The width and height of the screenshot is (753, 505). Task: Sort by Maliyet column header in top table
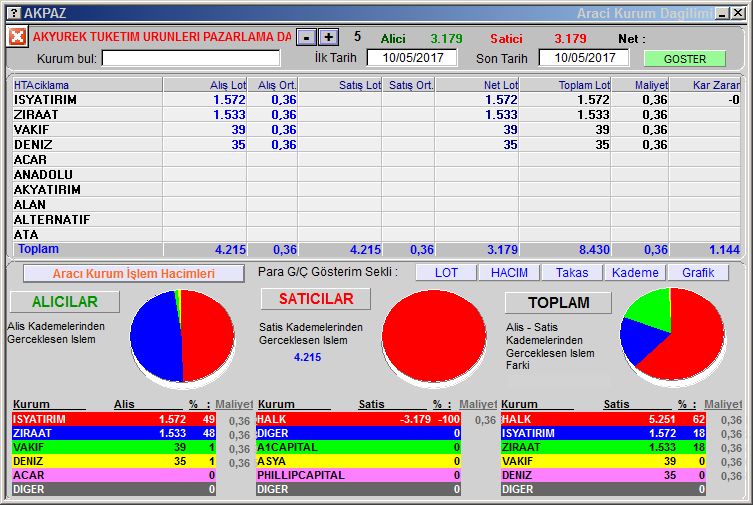click(x=640, y=85)
